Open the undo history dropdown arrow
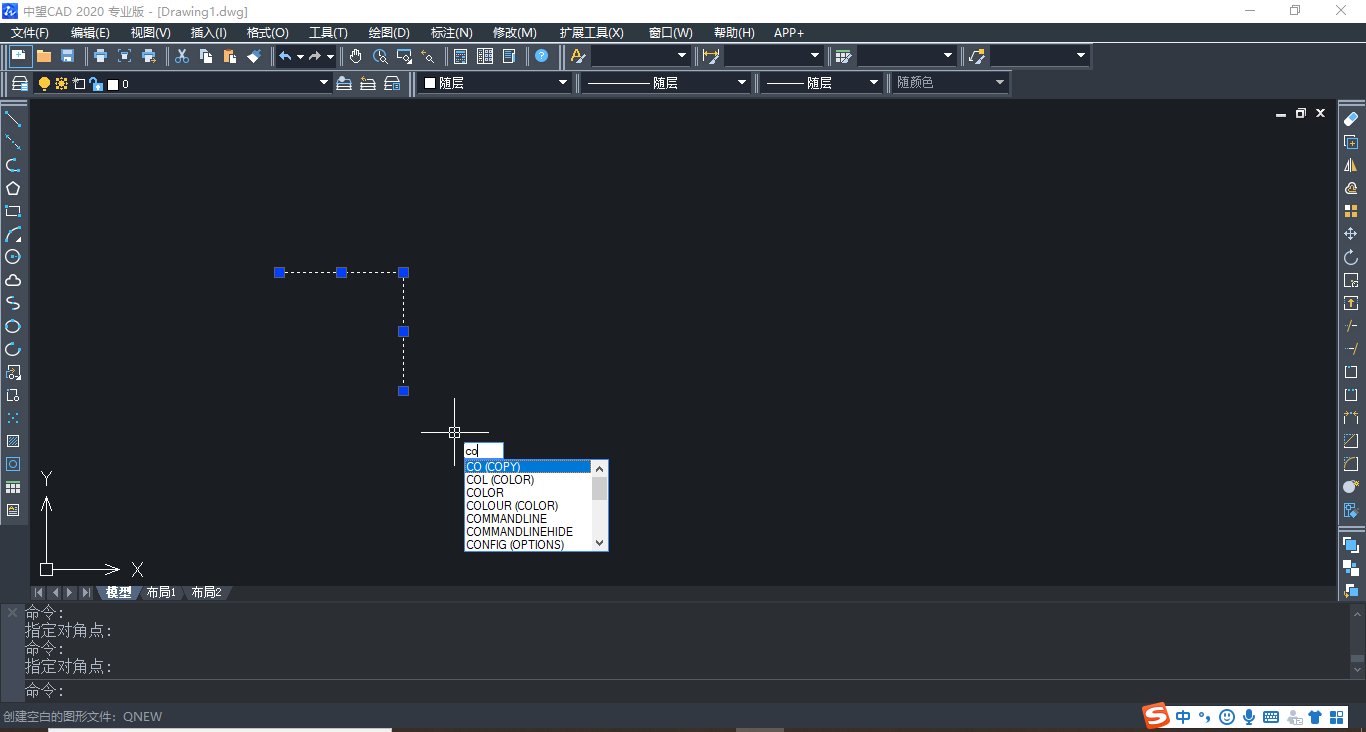Screen dimensions: 1366x732 point(300,57)
